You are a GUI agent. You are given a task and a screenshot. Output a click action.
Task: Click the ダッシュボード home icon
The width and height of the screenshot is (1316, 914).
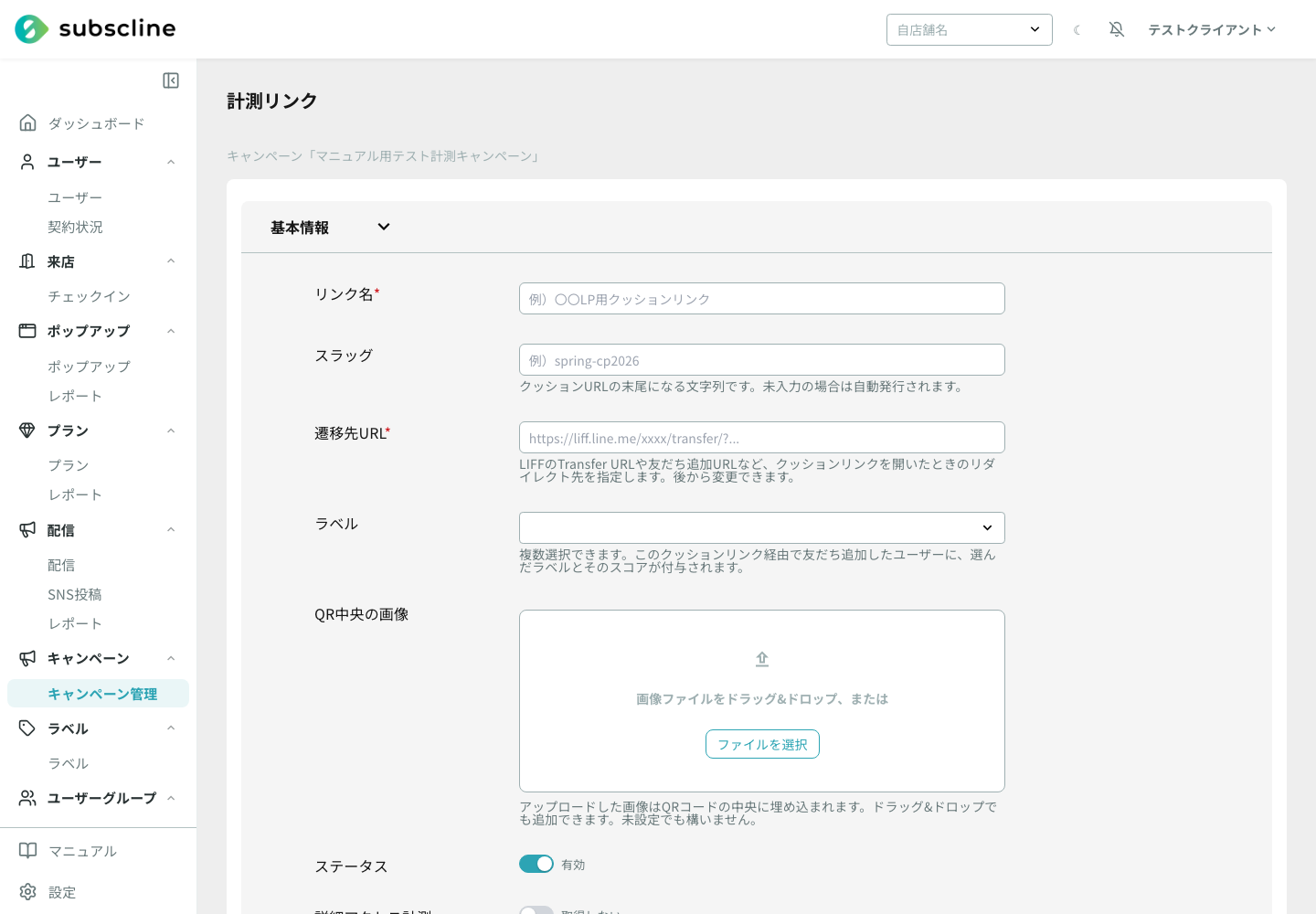tap(28, 122)
